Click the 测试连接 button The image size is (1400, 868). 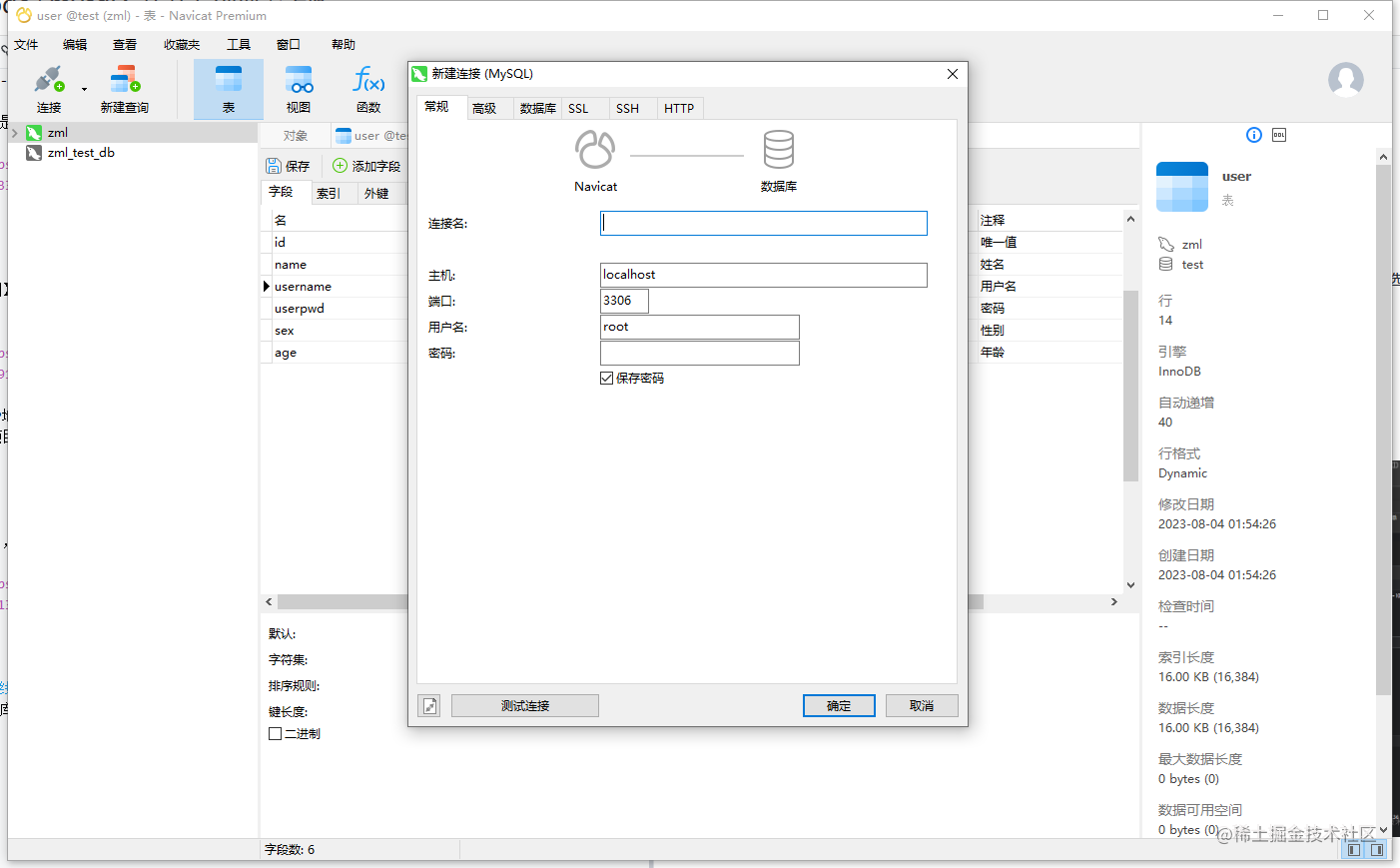[x=524, y=705]
